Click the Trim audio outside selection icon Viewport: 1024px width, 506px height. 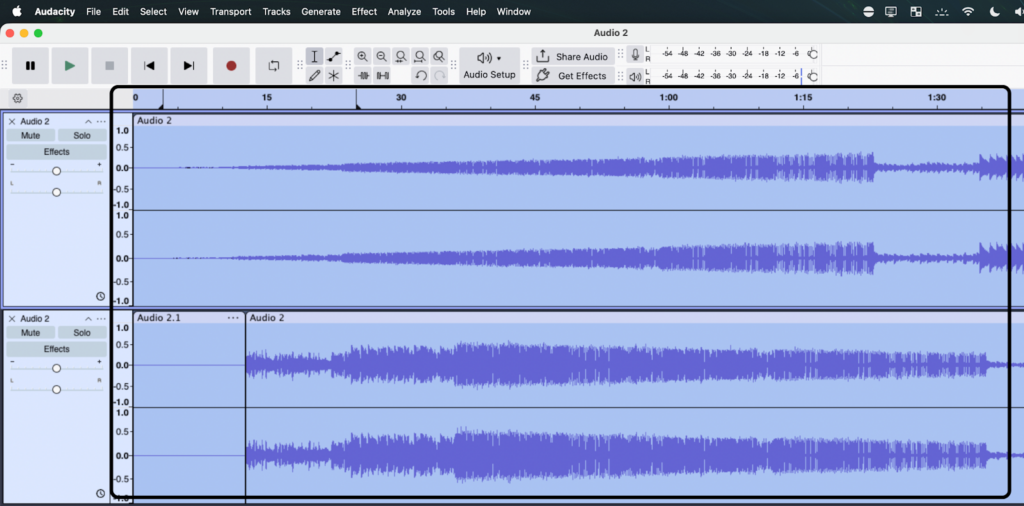tap(362, 76)
